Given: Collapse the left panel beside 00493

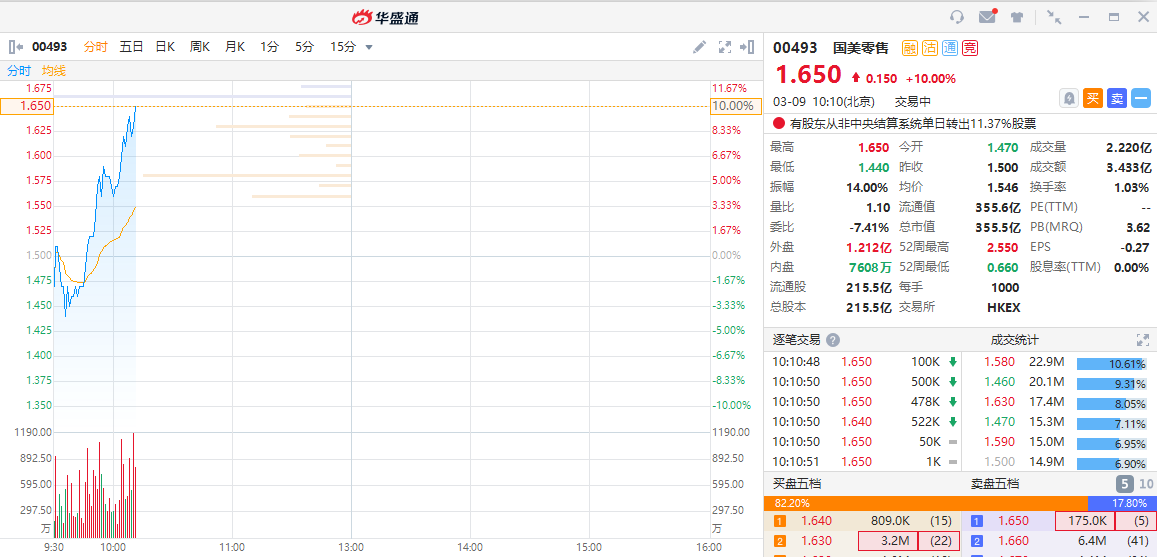Looking at the screenshot, I should click(15, 47).
